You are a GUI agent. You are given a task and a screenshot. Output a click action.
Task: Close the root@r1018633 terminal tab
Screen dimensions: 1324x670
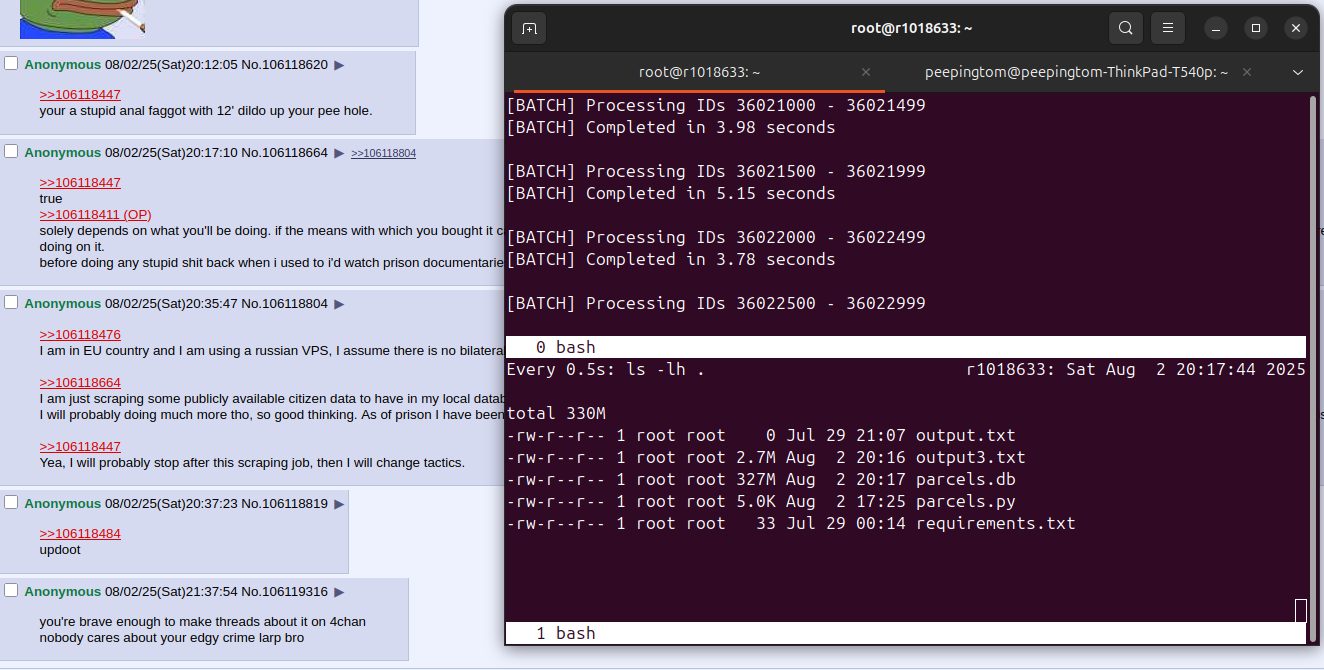coord(866,72)
